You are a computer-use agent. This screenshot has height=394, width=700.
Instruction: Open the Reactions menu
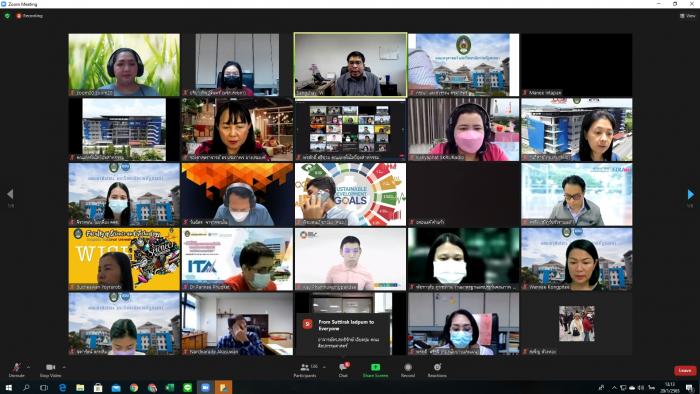pyautogui.click(x=437, y=369)
